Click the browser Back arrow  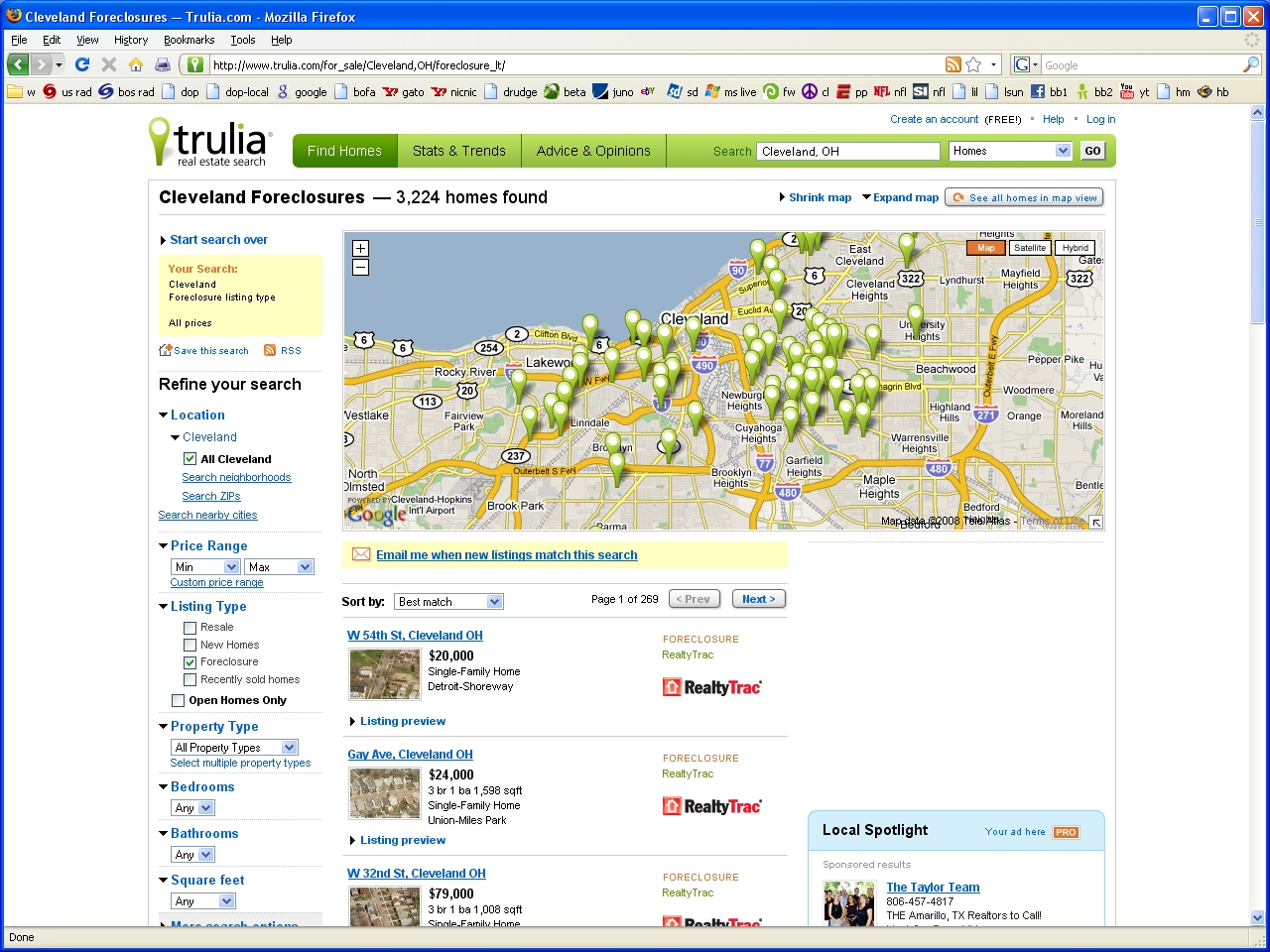point(18,64)
